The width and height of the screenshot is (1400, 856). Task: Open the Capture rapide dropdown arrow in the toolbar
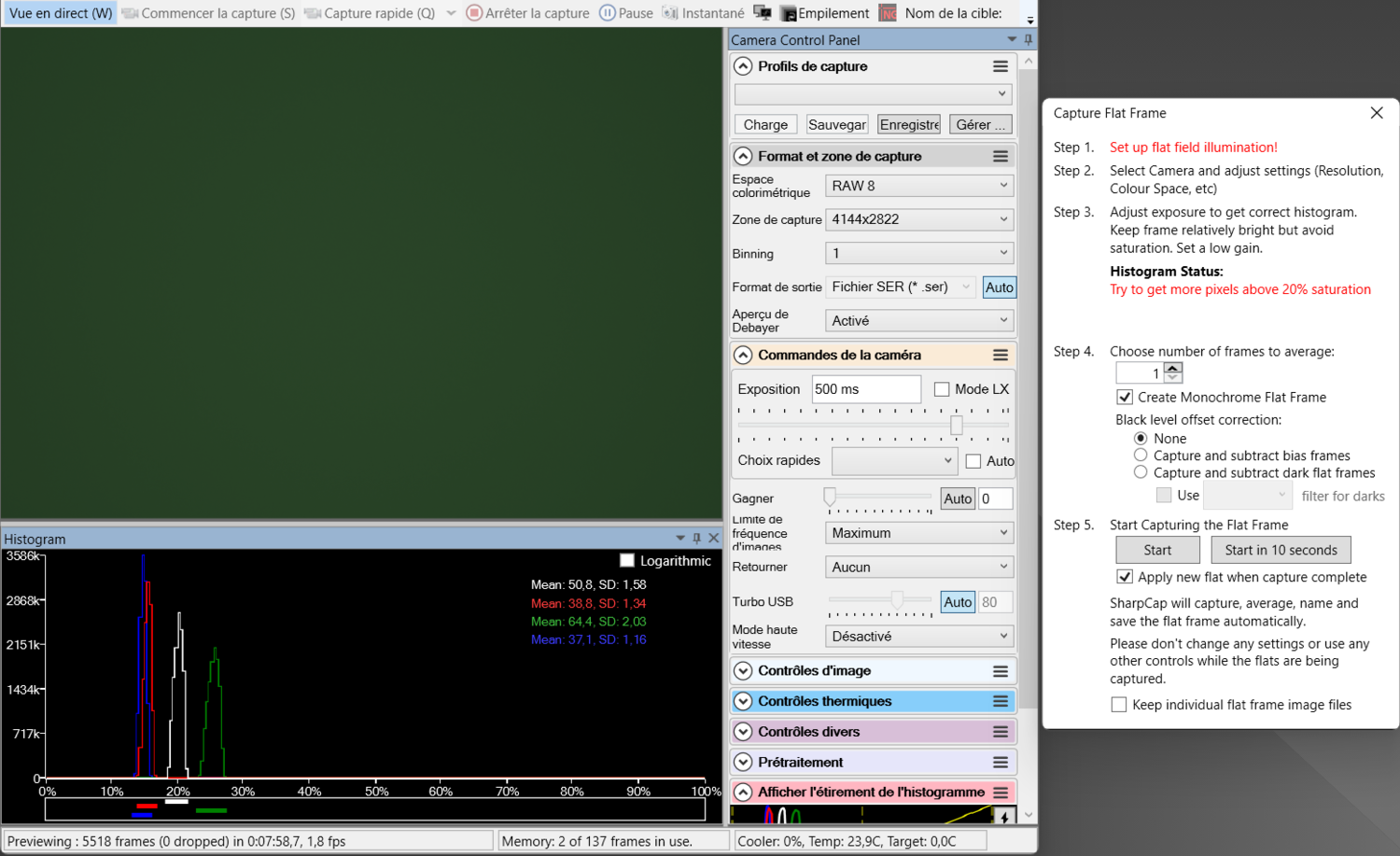click(x=451, y=13)
